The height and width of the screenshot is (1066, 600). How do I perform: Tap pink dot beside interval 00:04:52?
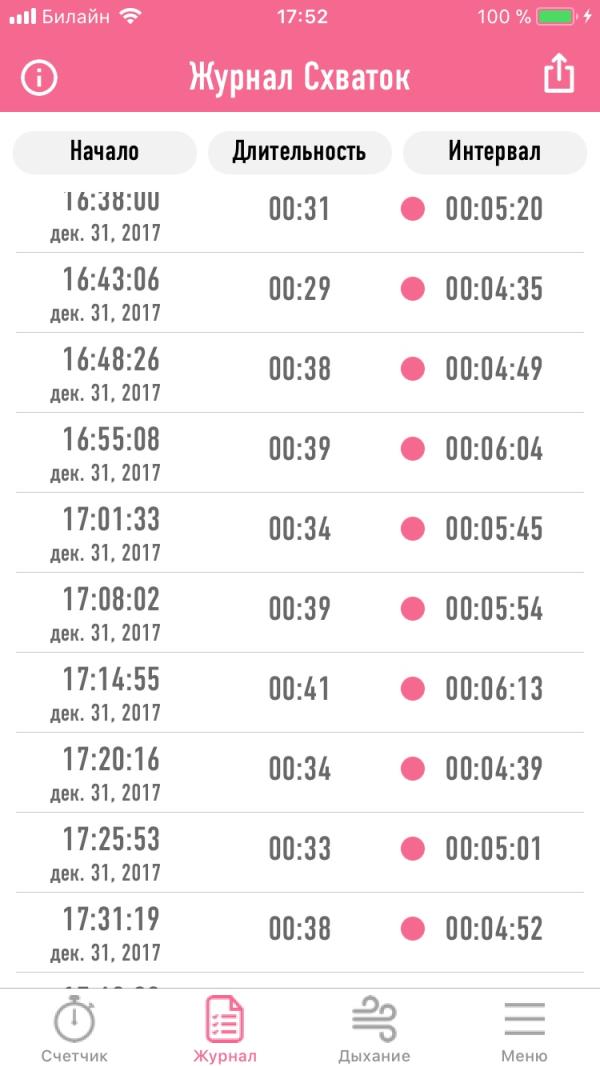tap(412, 929)
